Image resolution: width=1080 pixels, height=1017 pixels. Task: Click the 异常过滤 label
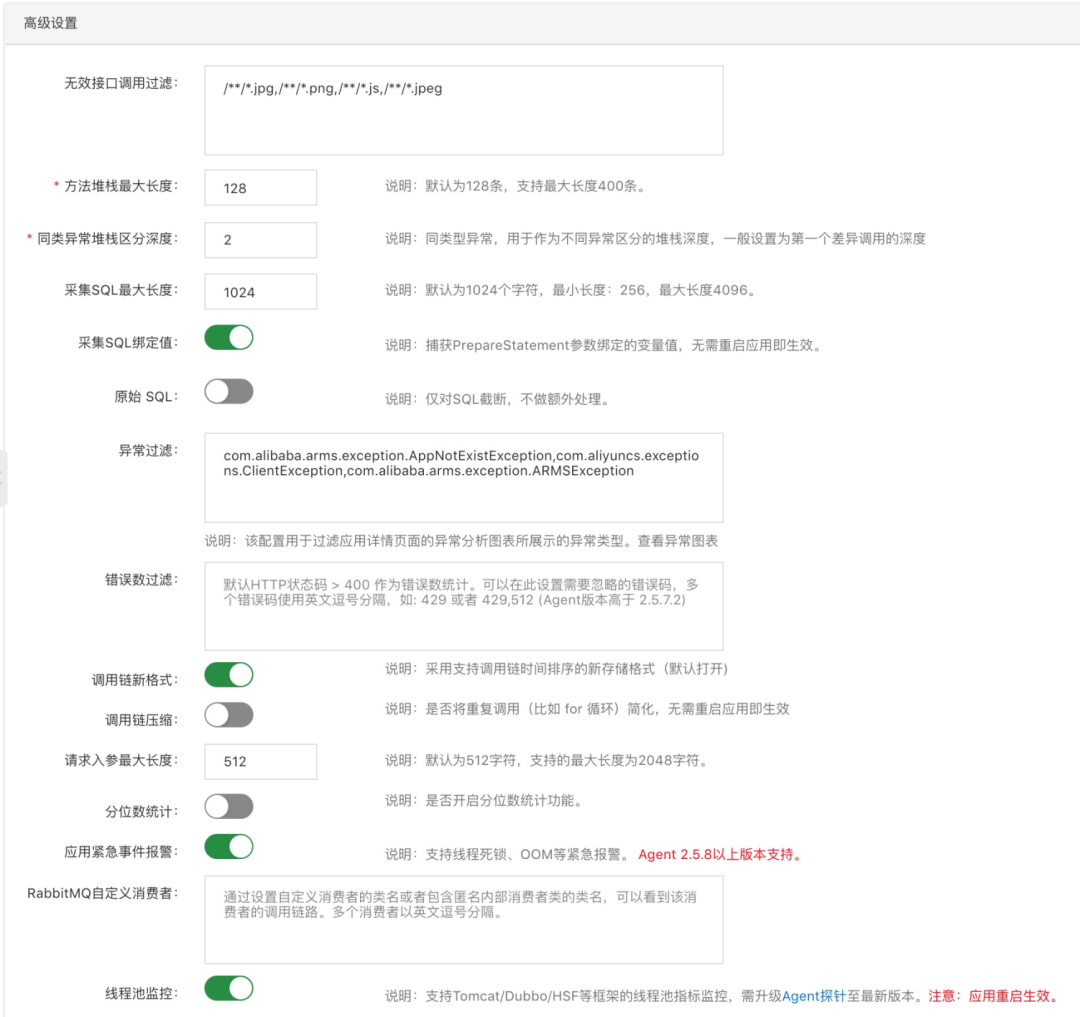tap(148, 450)
